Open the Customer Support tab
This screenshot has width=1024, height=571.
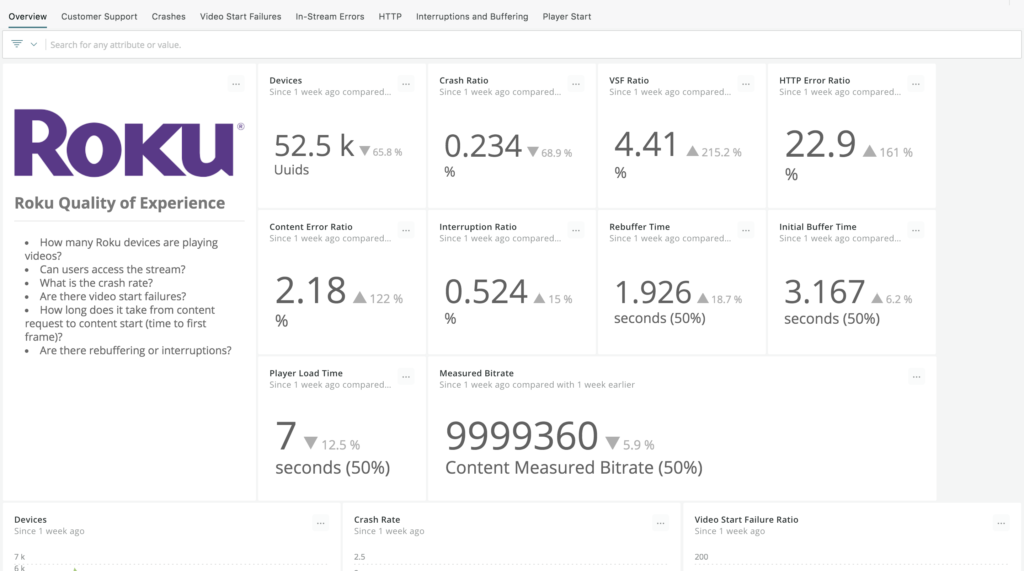(x=99, y=16)
